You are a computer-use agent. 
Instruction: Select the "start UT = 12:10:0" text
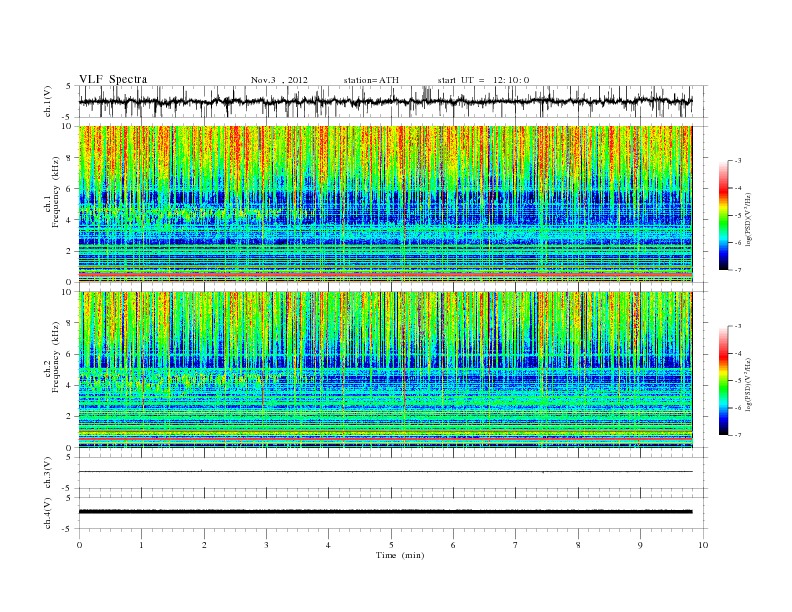483,80
